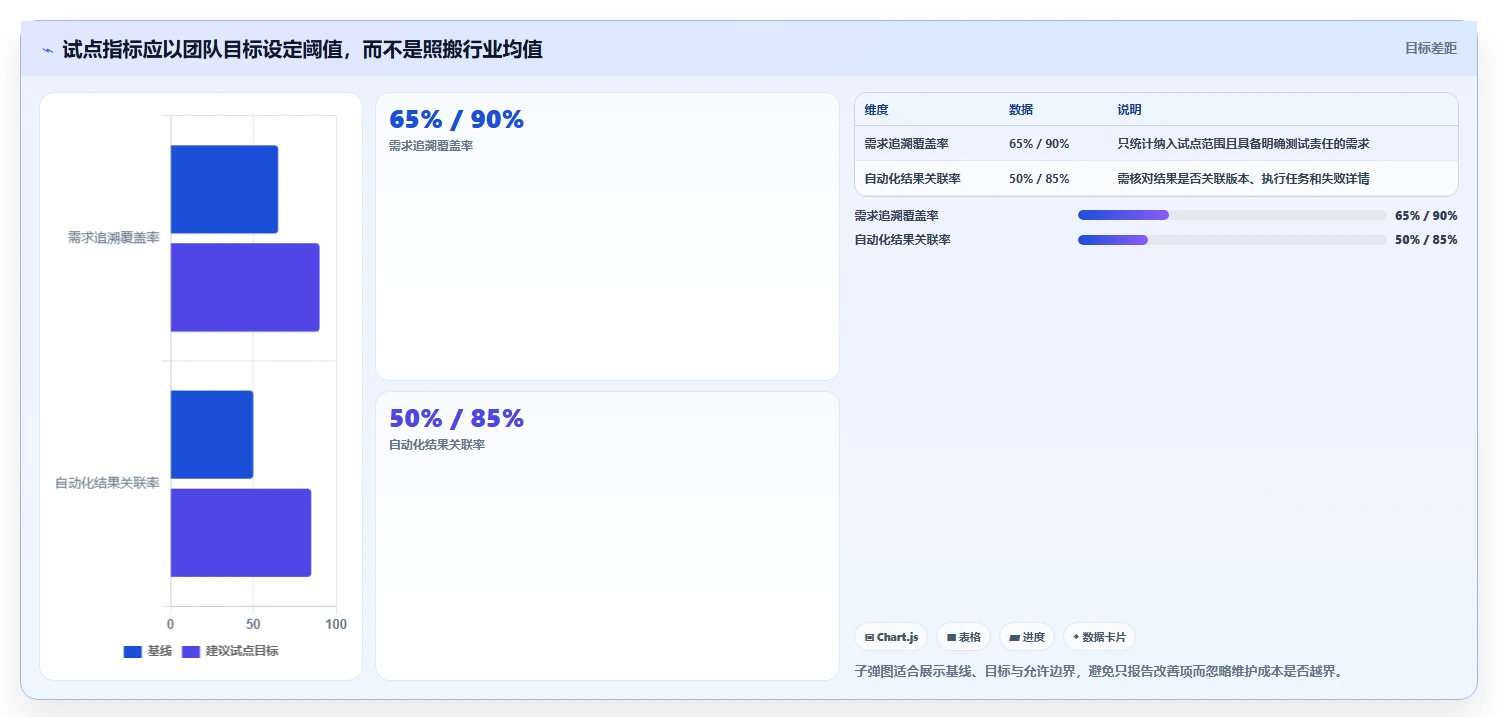Screen dimensions: 1498x717
Task: Click the blue 基线 legend color box
Action: tap(133, 651)
